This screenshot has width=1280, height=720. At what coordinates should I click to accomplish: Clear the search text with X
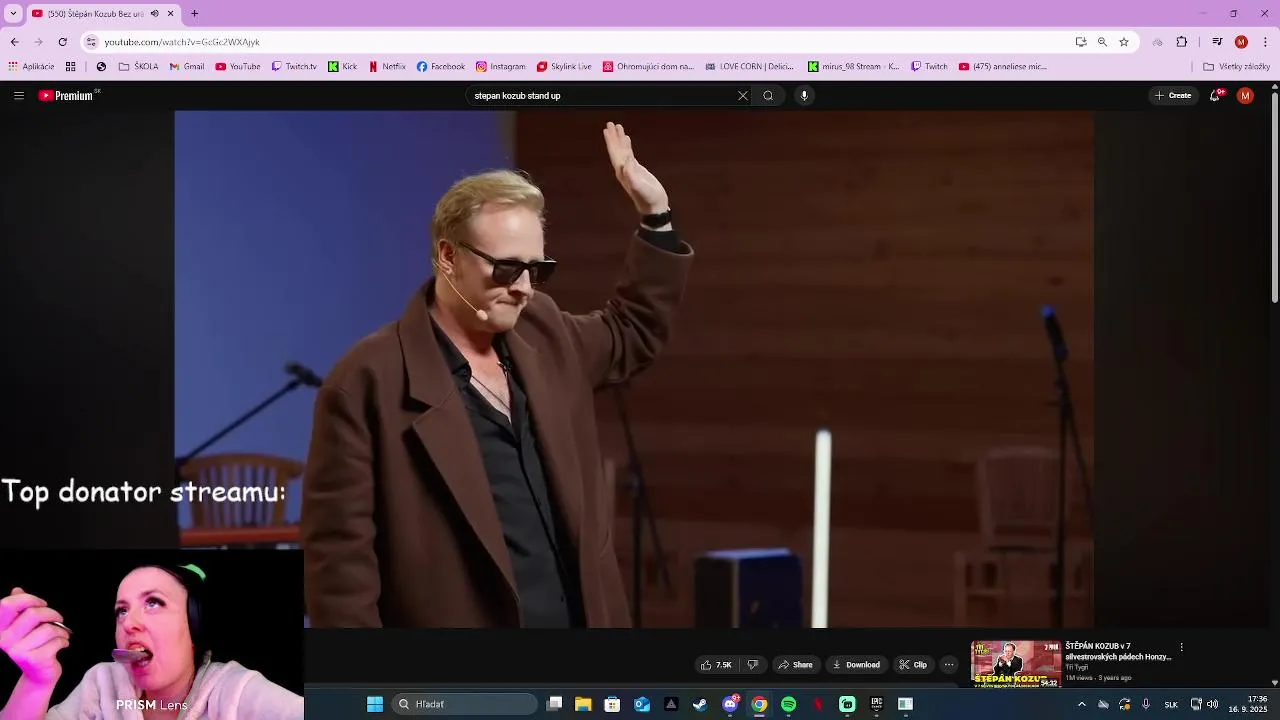743,96
